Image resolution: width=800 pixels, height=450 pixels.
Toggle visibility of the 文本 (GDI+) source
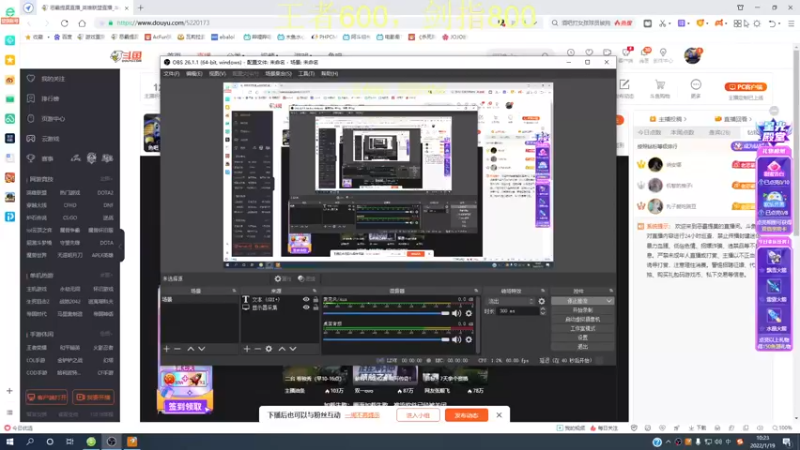(x=306, y=299)
